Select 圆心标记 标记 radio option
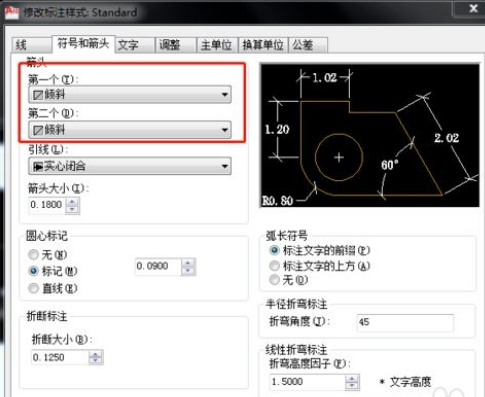Screen dimensions: 485x397 tap(33, 271)
